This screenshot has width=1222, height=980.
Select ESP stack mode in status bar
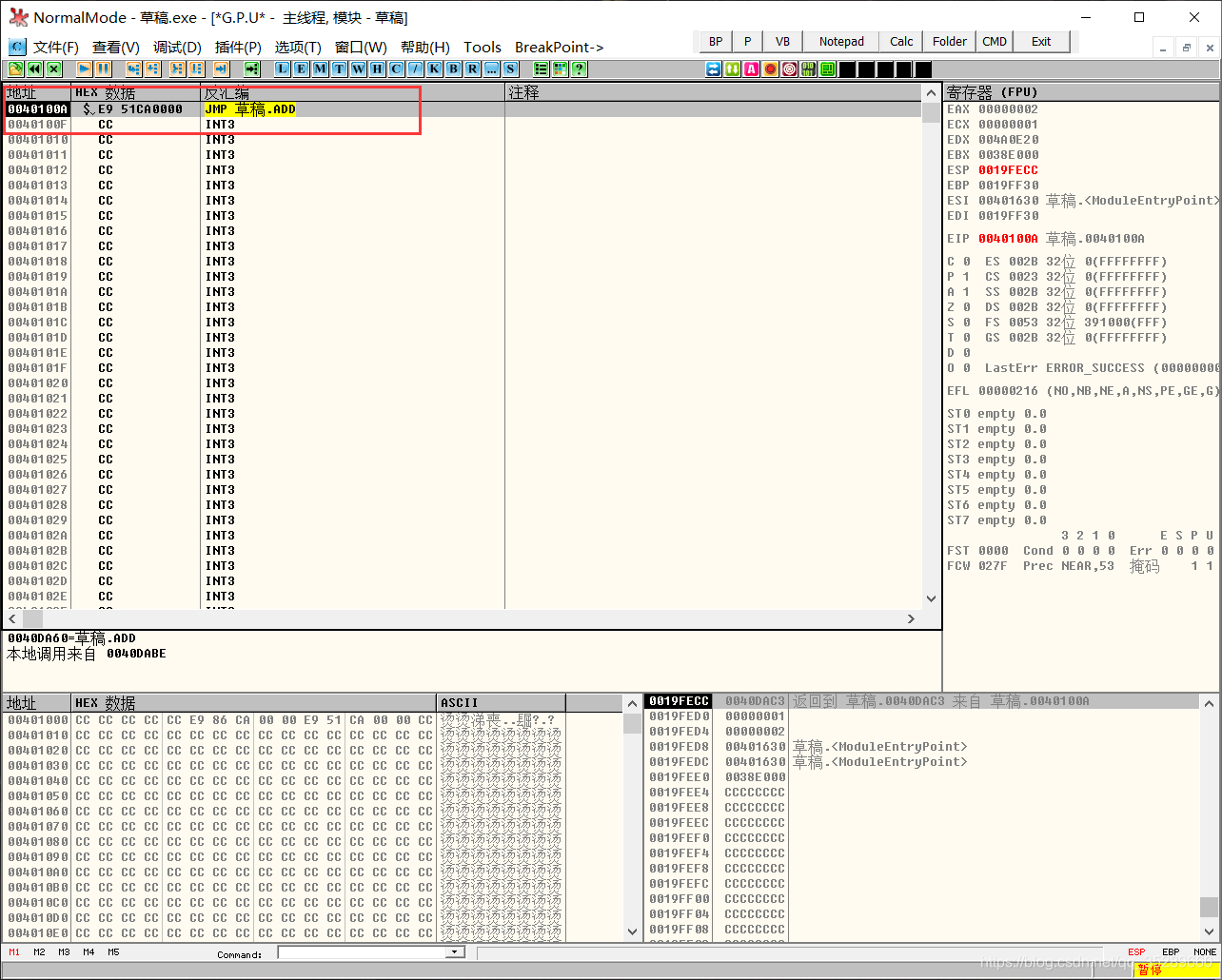(1136, 952)
